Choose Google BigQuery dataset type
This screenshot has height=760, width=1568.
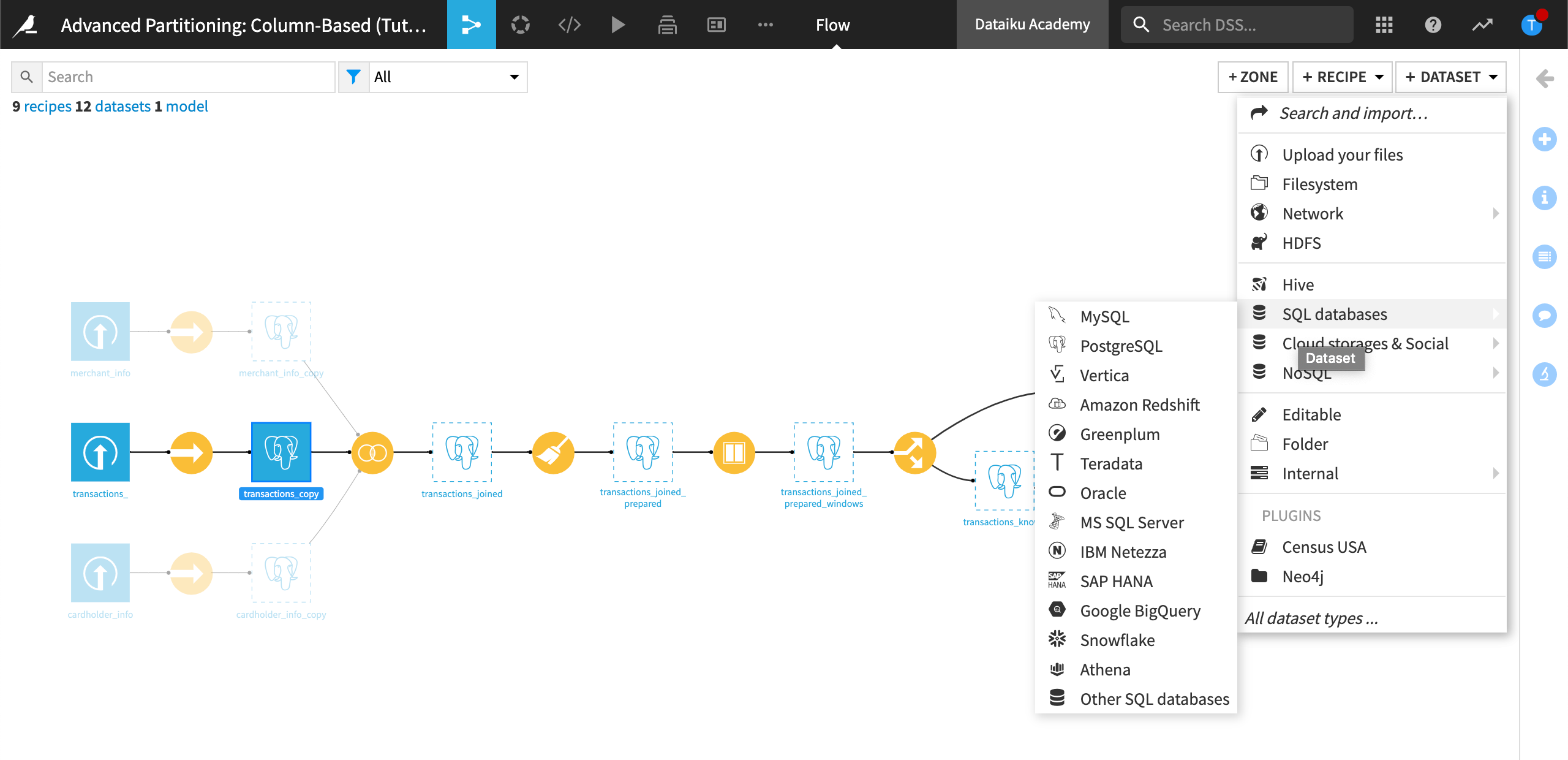click(x=1136, y=610)
